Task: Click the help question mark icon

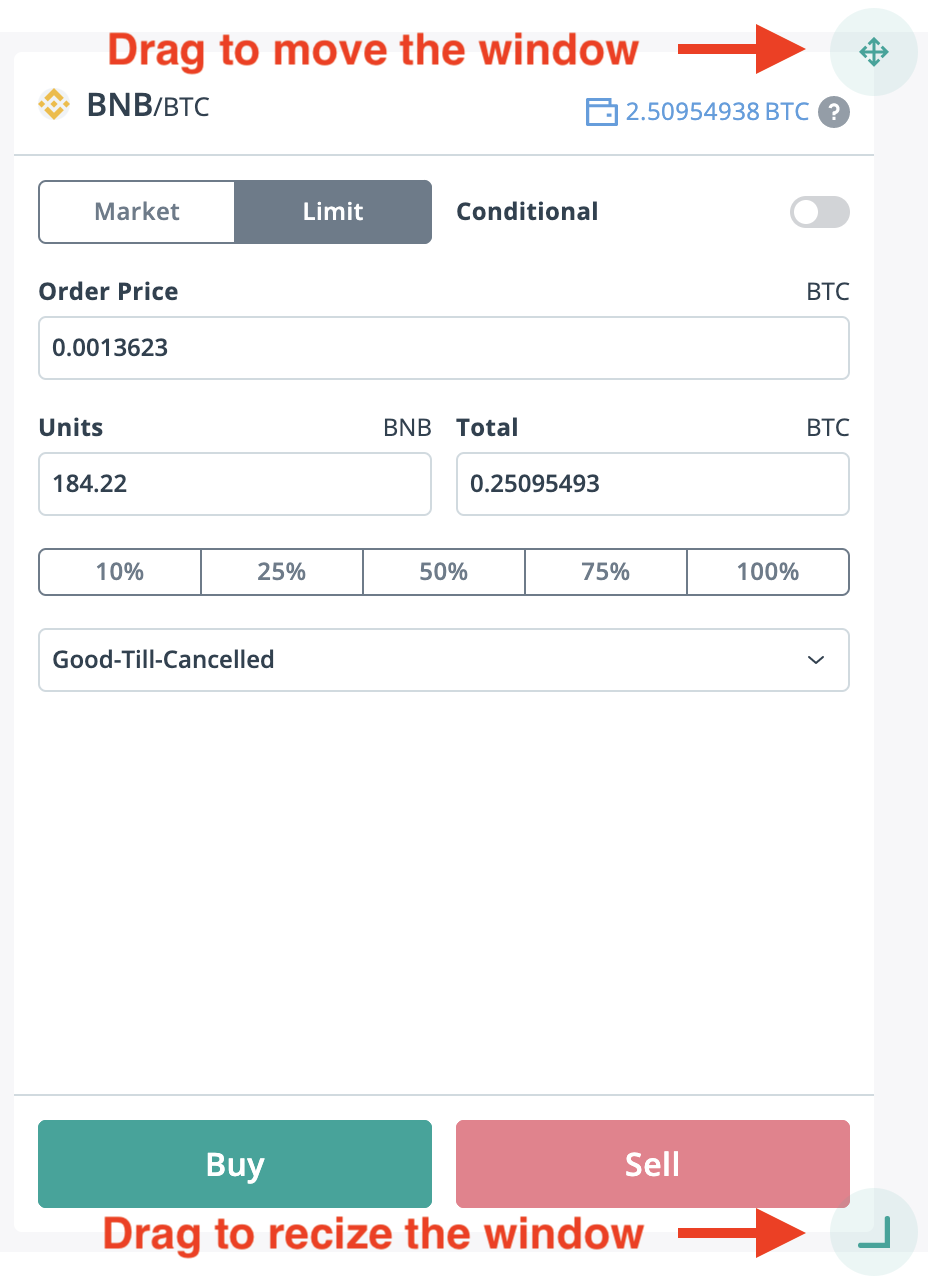Action: coord(833,112)
